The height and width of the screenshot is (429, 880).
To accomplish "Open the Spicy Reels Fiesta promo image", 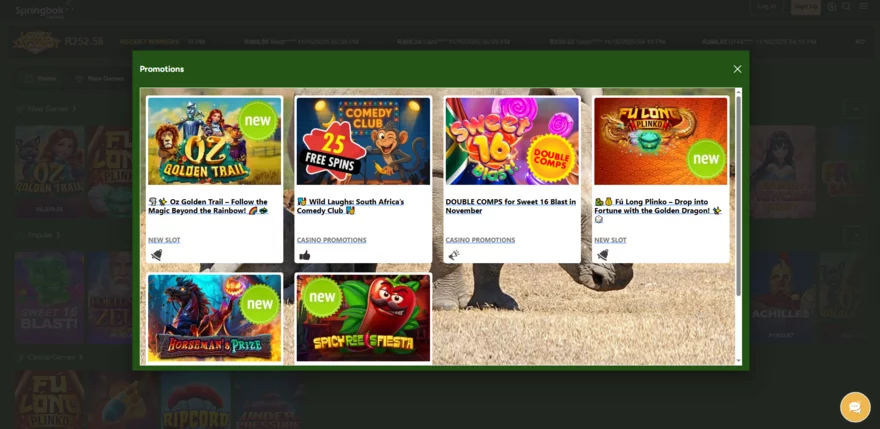I will click(x=363, y=318).
